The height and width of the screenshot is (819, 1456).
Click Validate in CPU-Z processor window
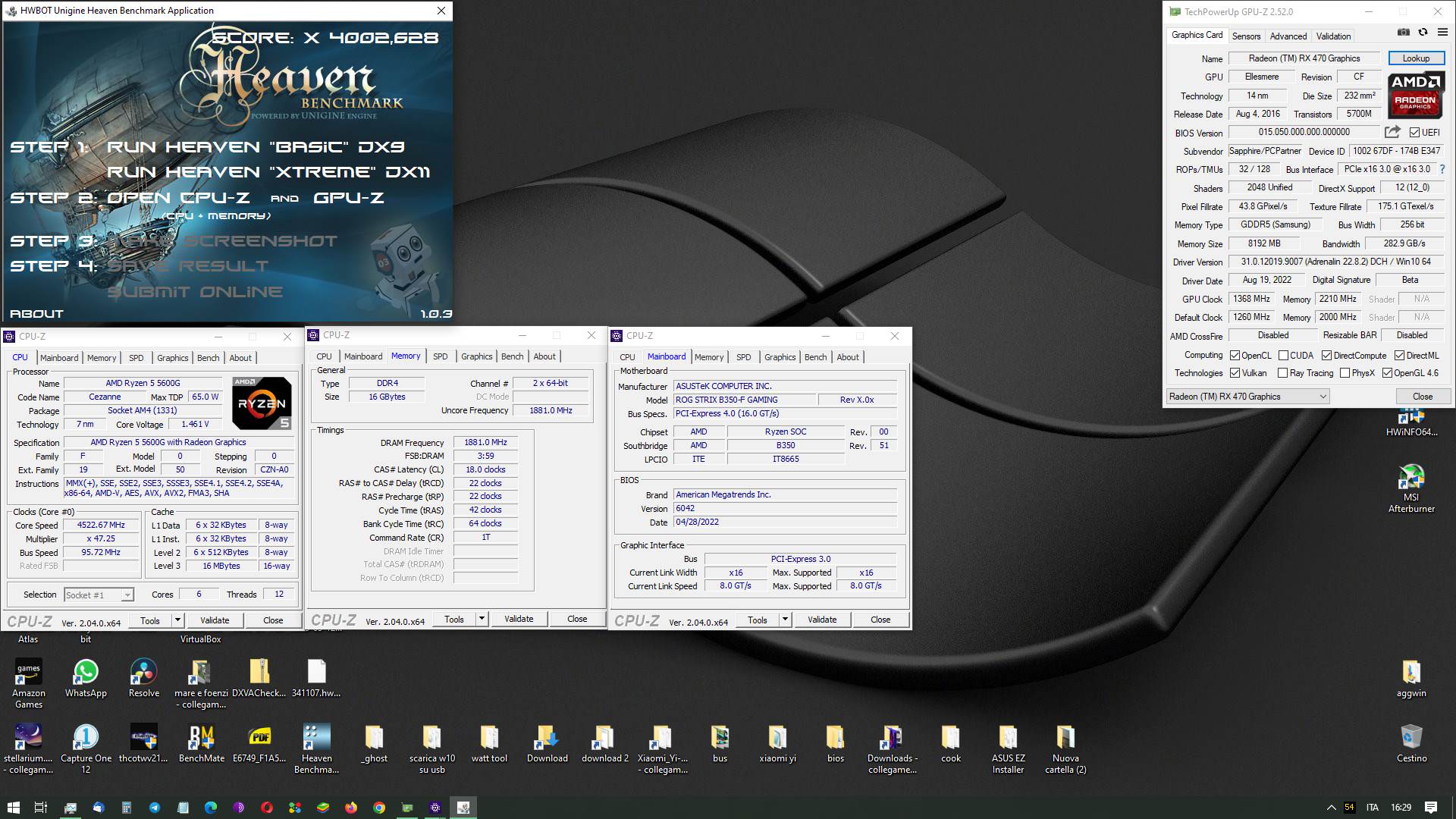[215, 620]
